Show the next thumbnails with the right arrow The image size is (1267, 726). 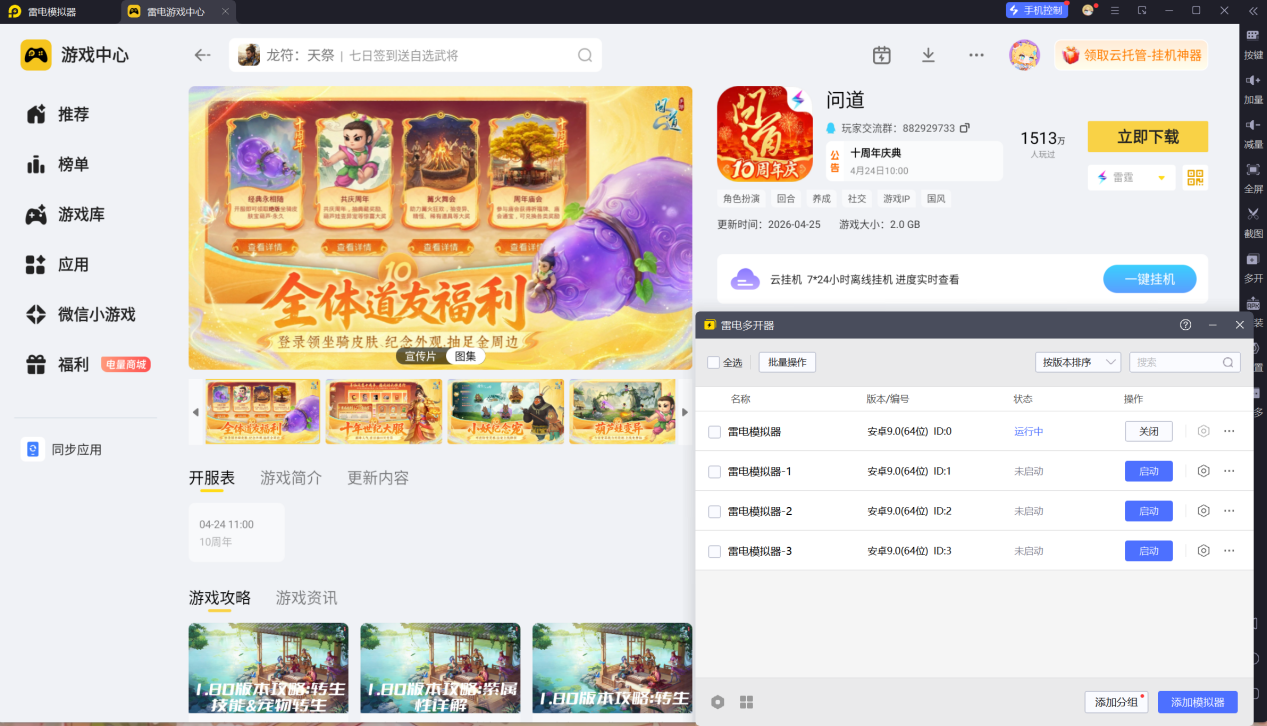(x=685, y=412)
